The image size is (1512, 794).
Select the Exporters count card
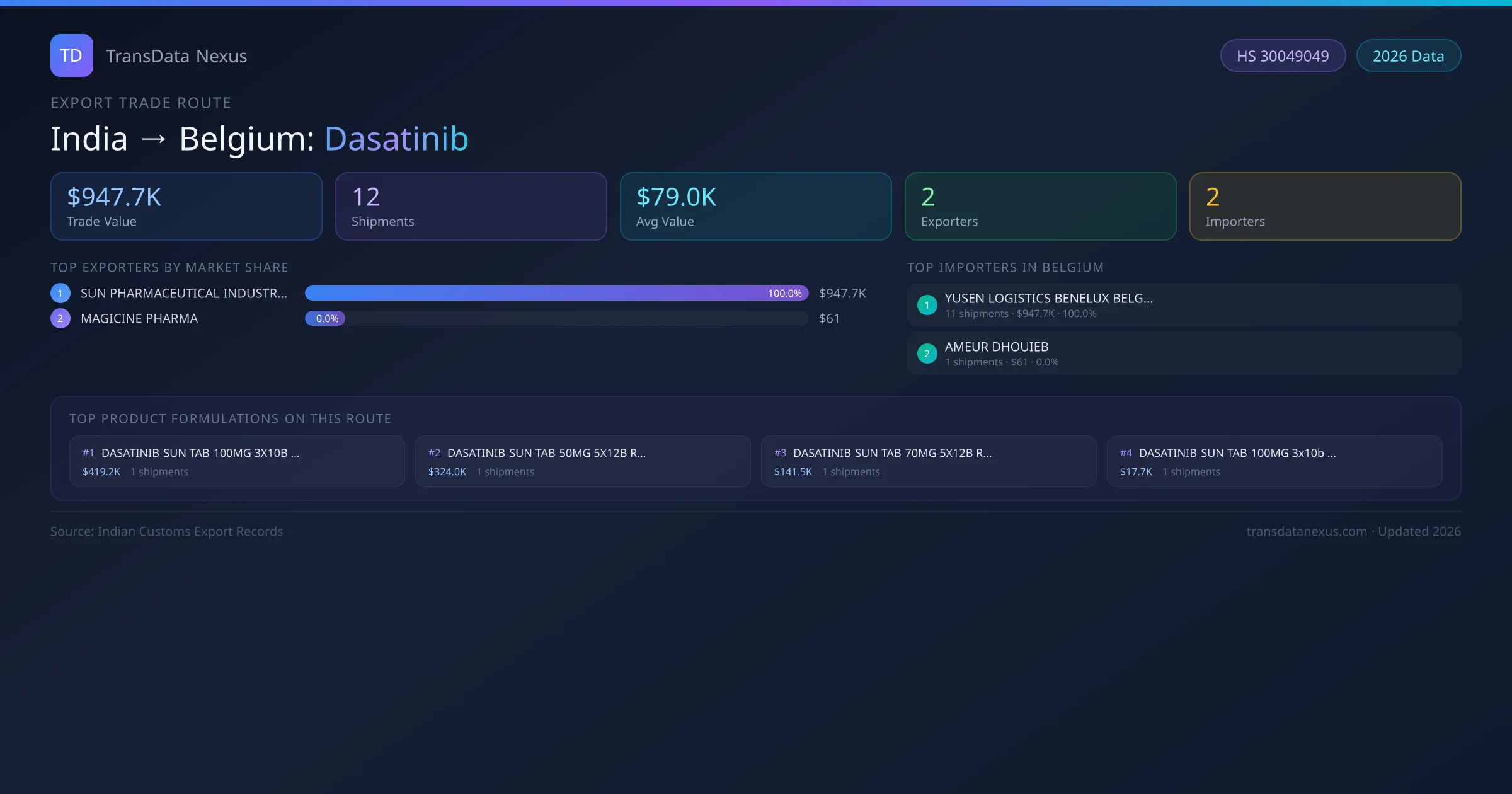coord(1040,206)
